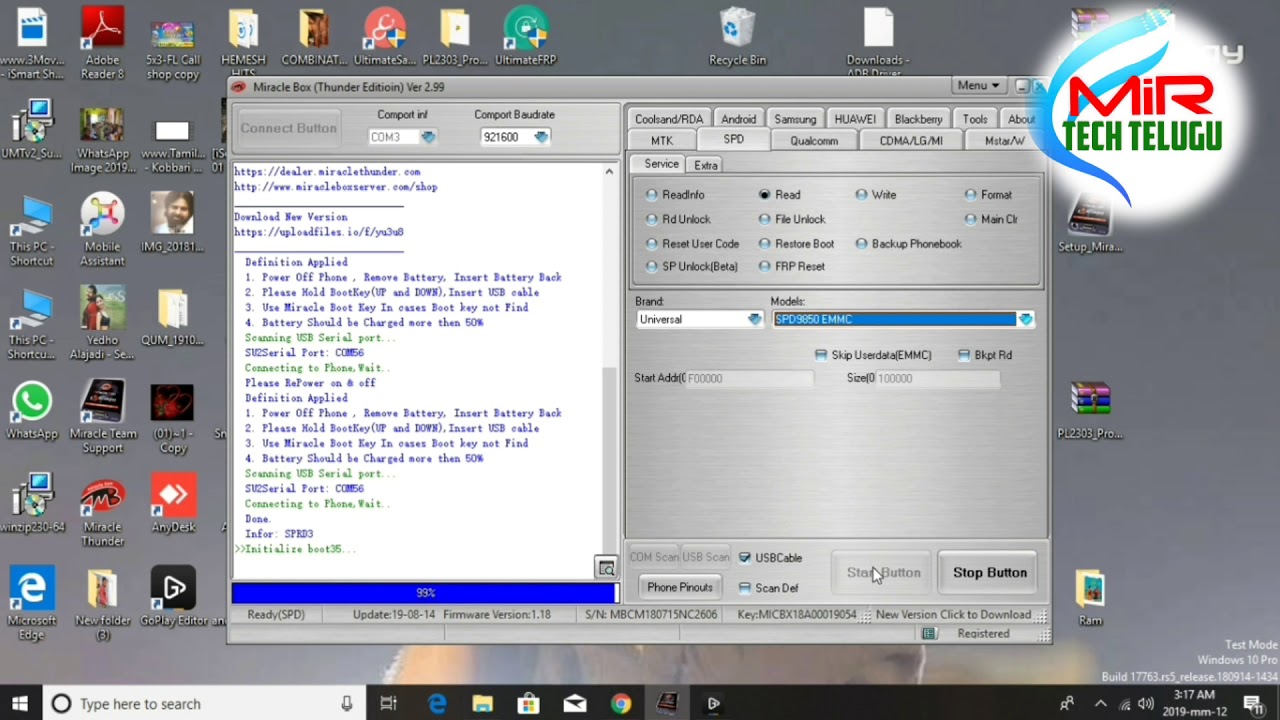This screenshot has width=1280, height=720.
Task: Click the Phone Pinouts button
Action: pyautogui.click(x=680, y=587)
